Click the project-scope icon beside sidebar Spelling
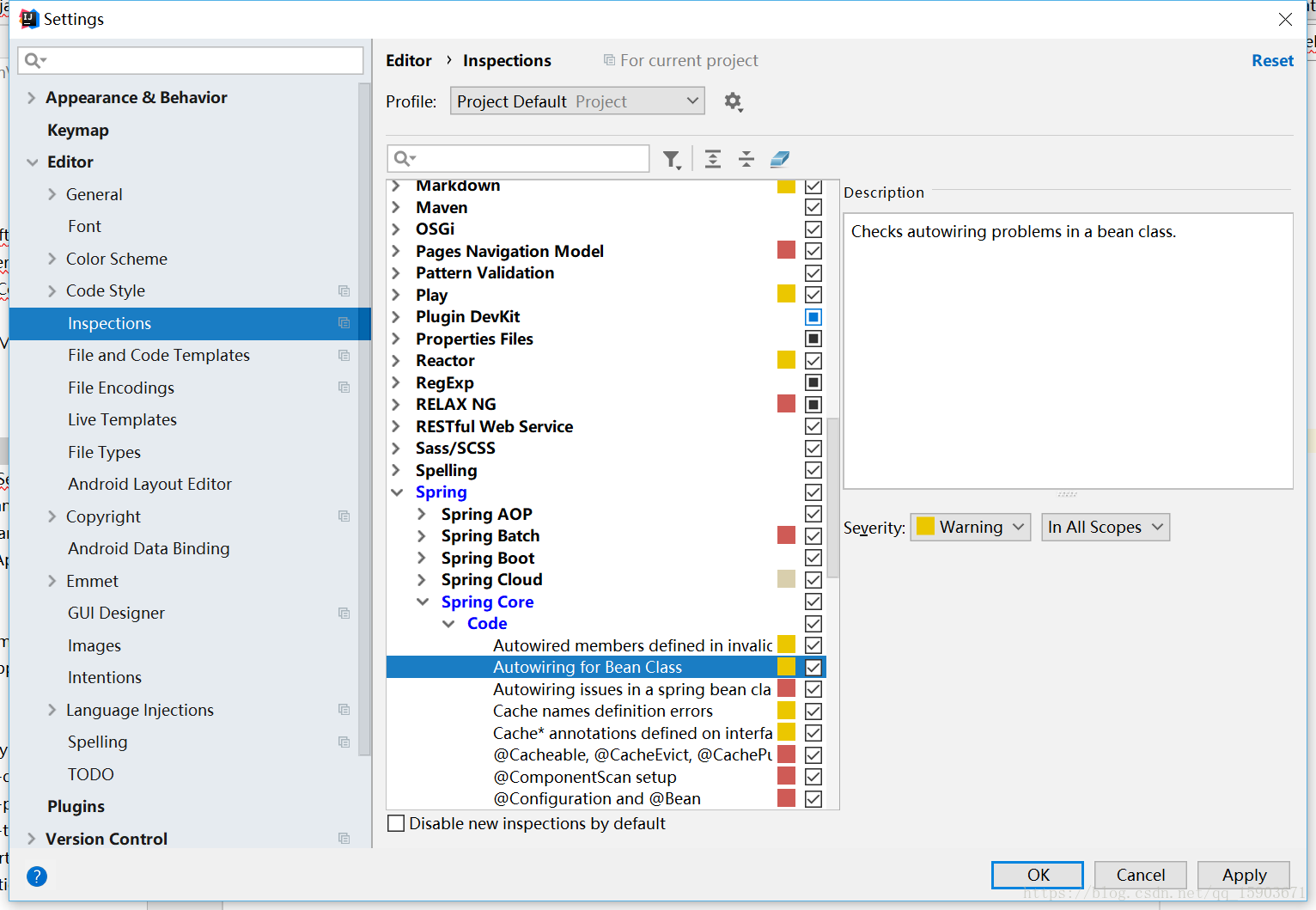This screenshot has height=910, width=1316. pyautogui.click(x=344, y=742)
